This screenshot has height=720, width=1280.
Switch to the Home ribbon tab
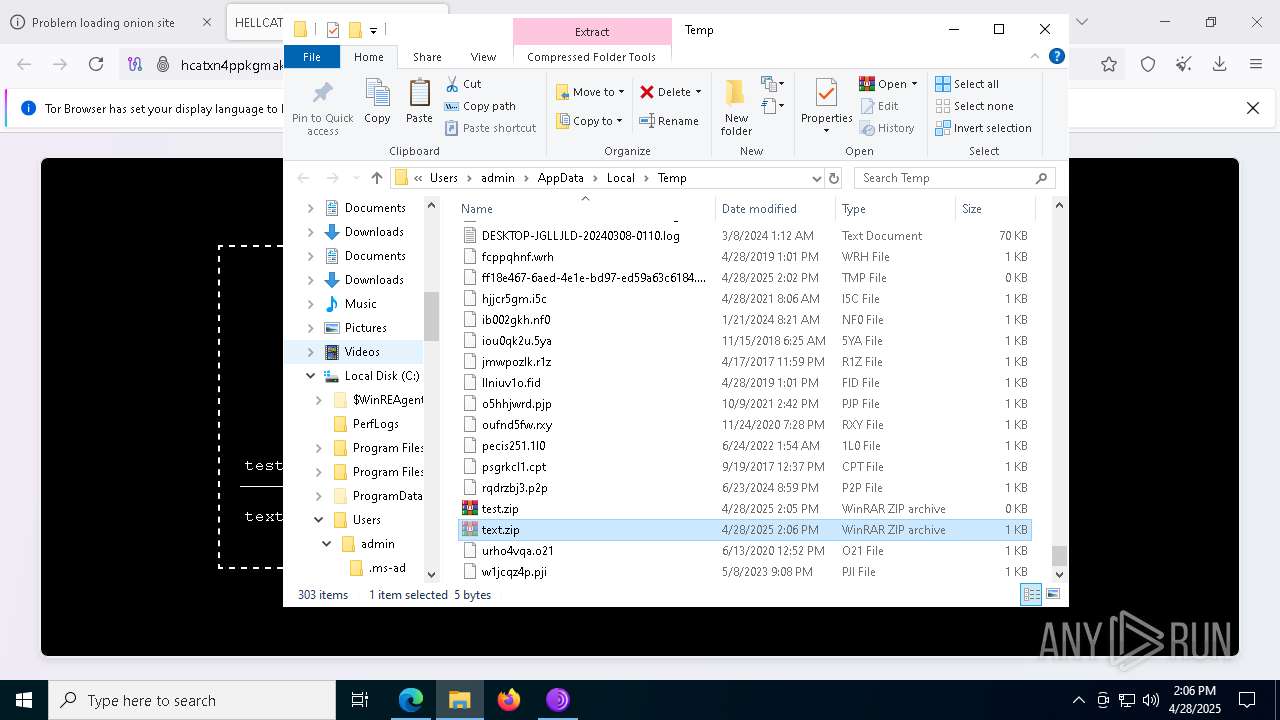369,57
